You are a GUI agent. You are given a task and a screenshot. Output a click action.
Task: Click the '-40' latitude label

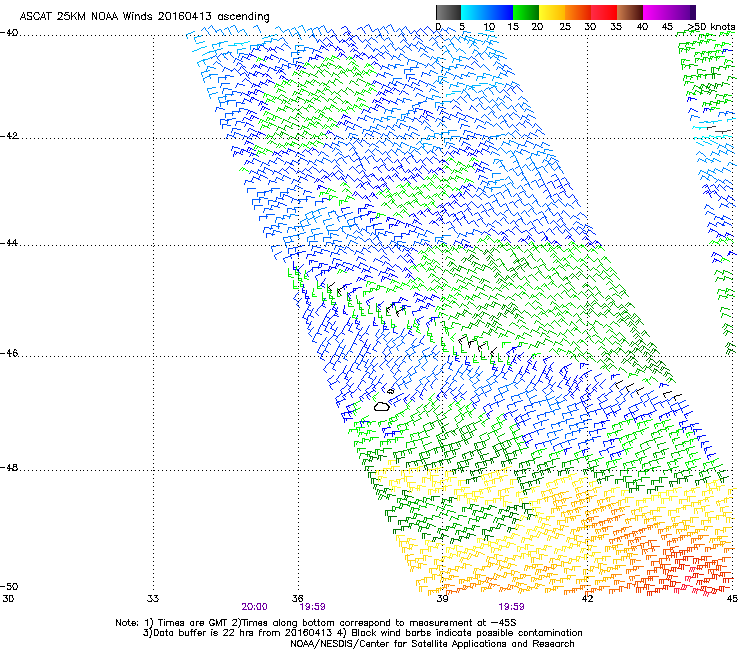9,33
